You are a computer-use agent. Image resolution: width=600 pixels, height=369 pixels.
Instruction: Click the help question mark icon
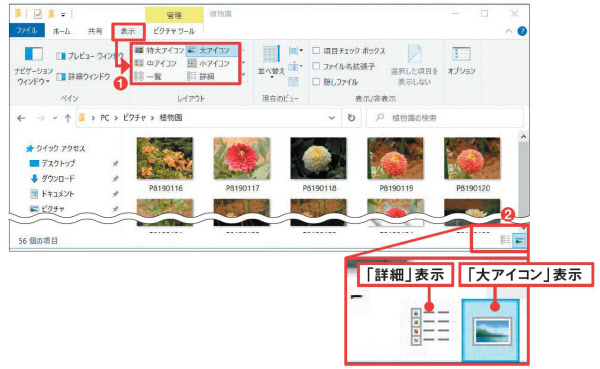click(522, 31)
